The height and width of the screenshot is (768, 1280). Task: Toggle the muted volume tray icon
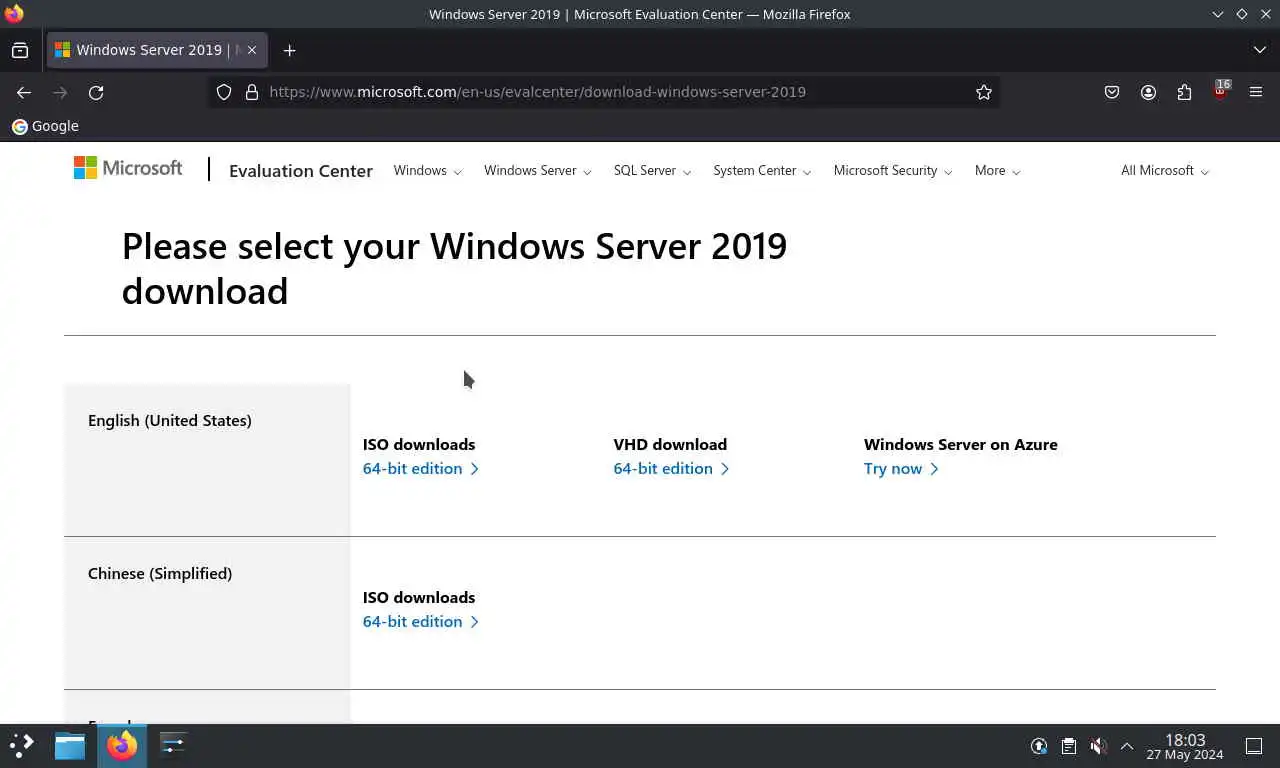[x=1098, y=746]
